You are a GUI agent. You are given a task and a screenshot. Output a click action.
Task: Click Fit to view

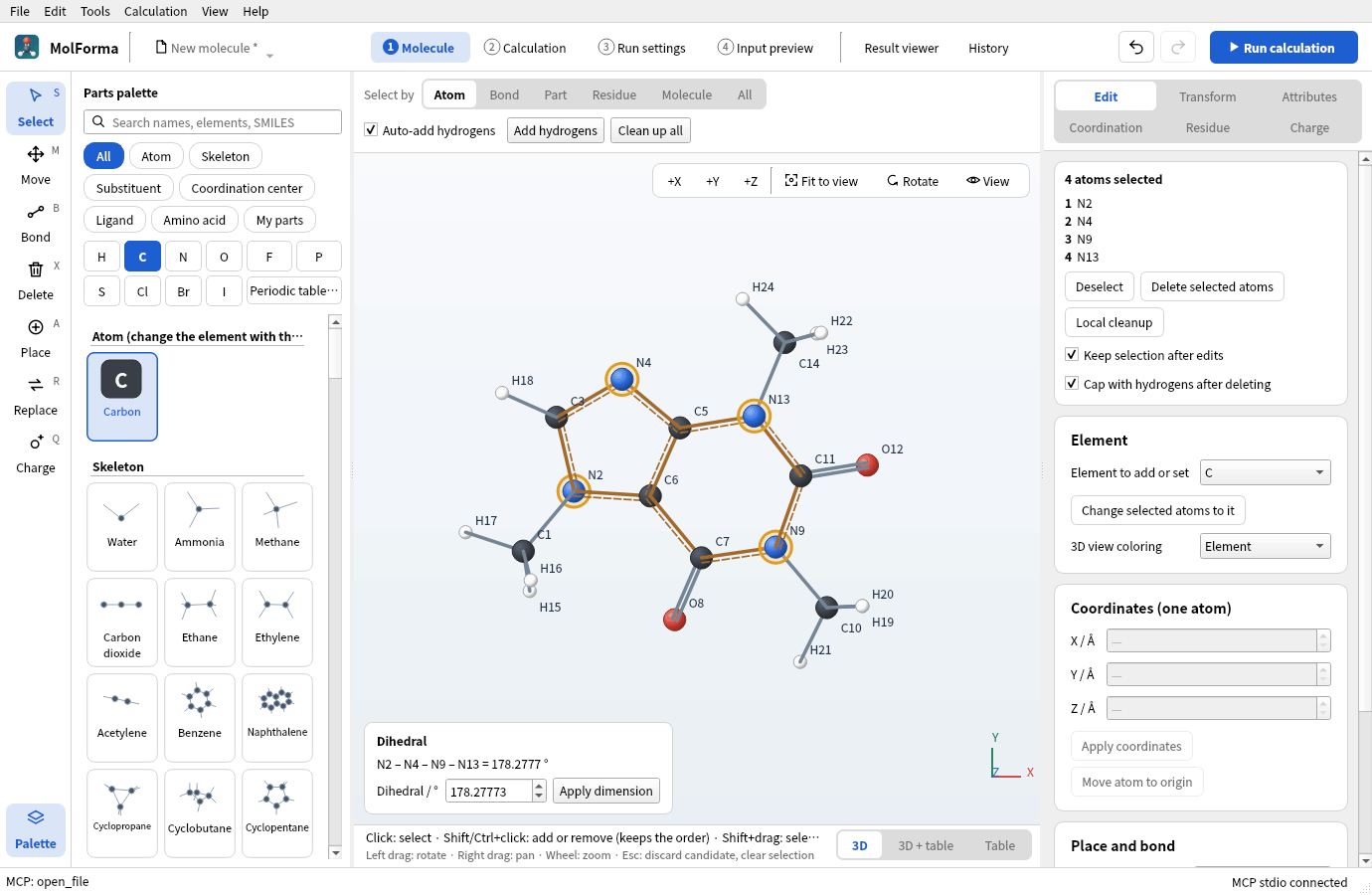821,181
